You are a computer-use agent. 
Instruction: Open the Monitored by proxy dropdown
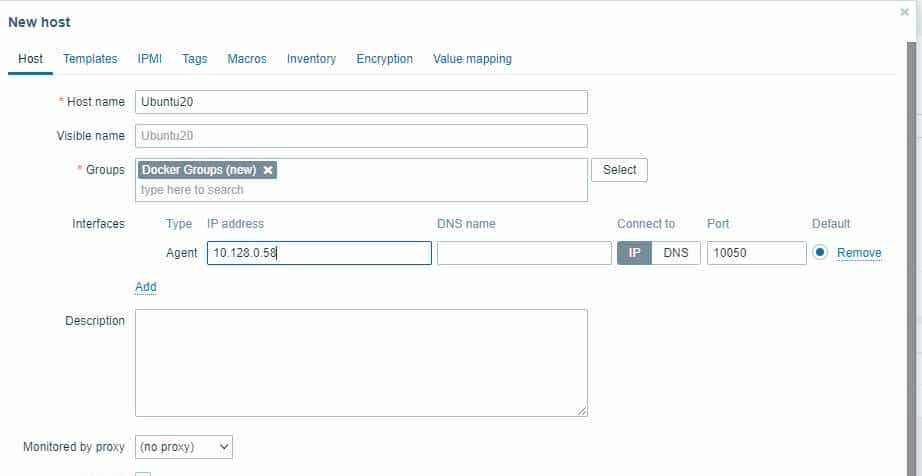tap(184, 447)
